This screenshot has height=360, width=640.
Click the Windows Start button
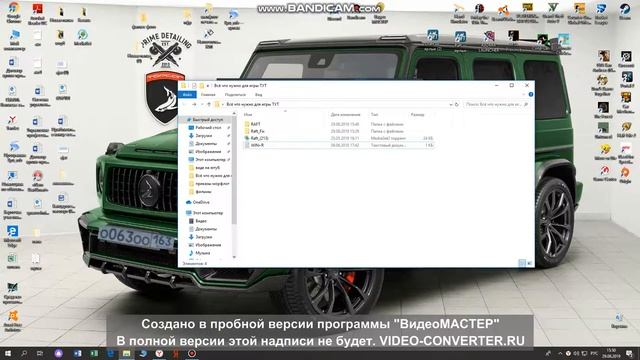(7, 353)
